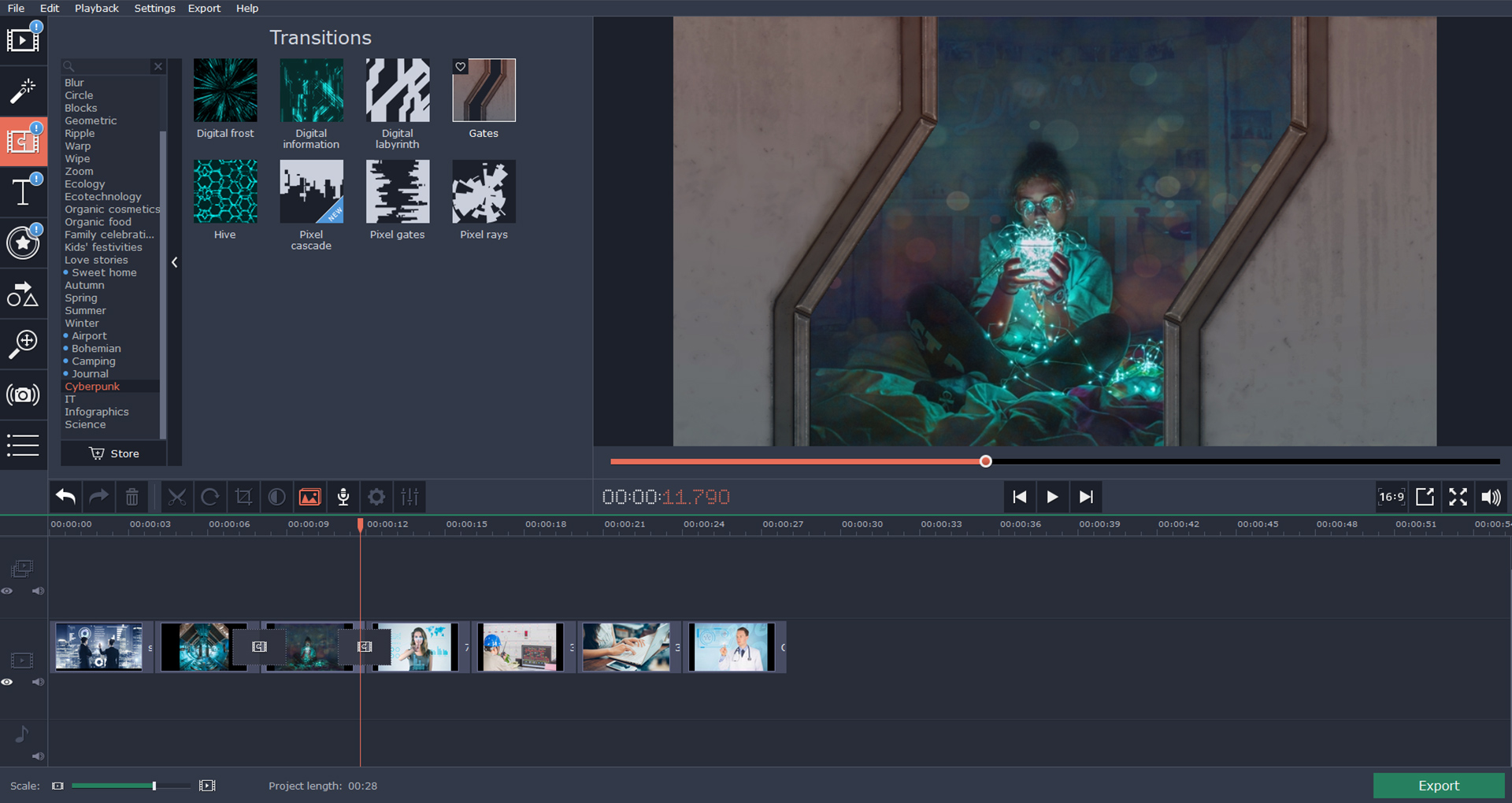
Task: Open the 16:9 aspect ratio dropdown
Action: point(1391,497)
